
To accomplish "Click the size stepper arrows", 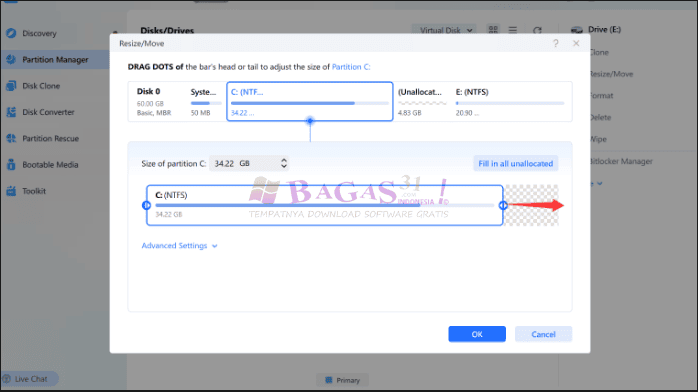I will pyautogui.click(x=284, y=163).
